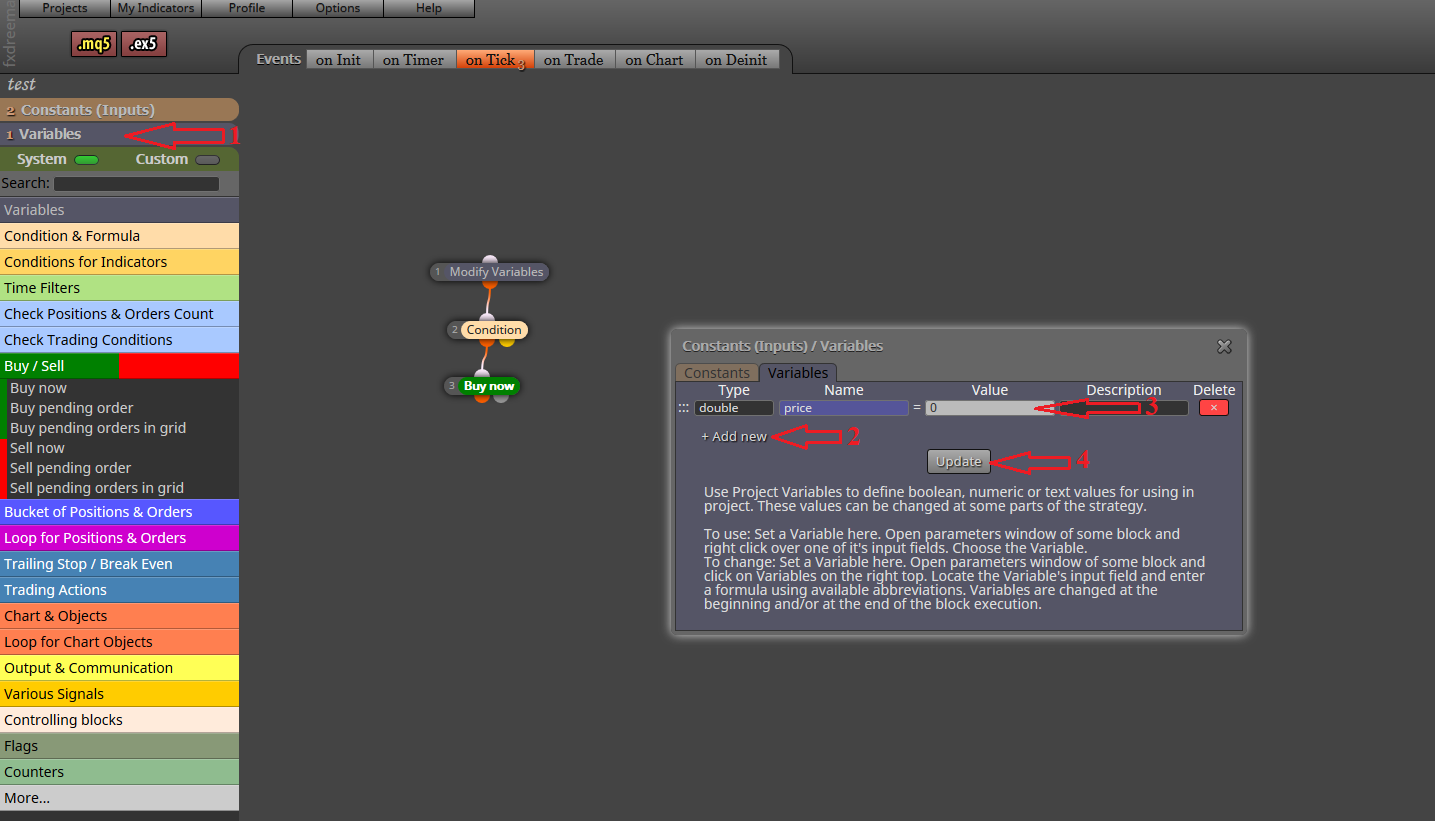The image size is (1435, 821).
Task: Expand Controlling blocks category
Action: [x=119, y=720]
